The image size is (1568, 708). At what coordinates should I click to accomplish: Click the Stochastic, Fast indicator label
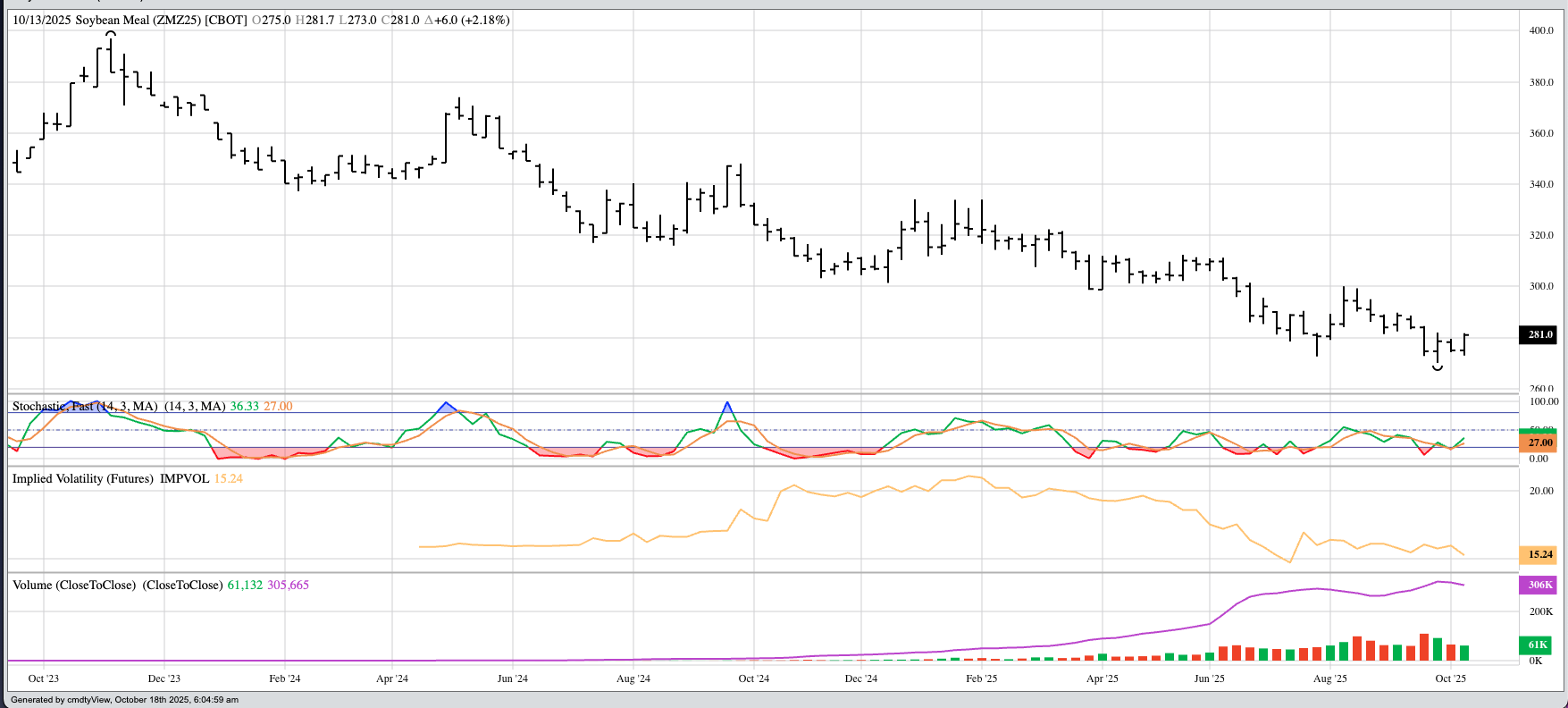click(85, 406)
